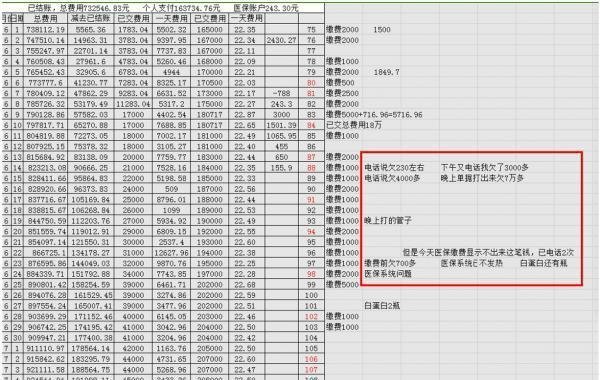Viewport: 600px width, 380px height.
Task: Click the 12627.96 cell
Action: (171, 253)
